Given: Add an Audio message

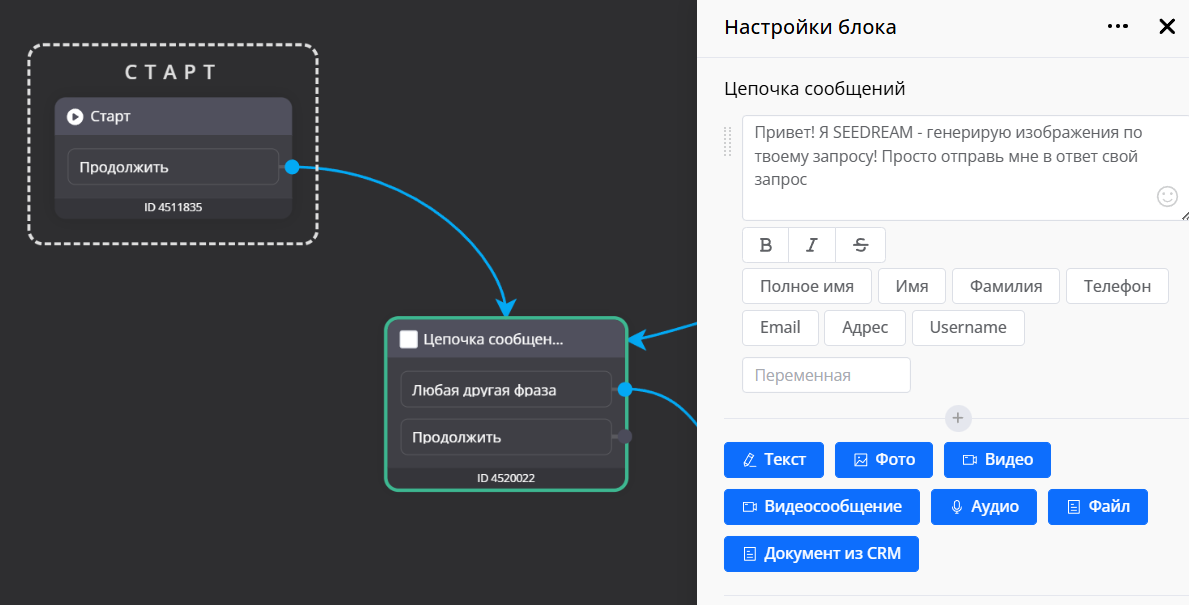Looking at the screenshot, I should (x=984, y=507).
